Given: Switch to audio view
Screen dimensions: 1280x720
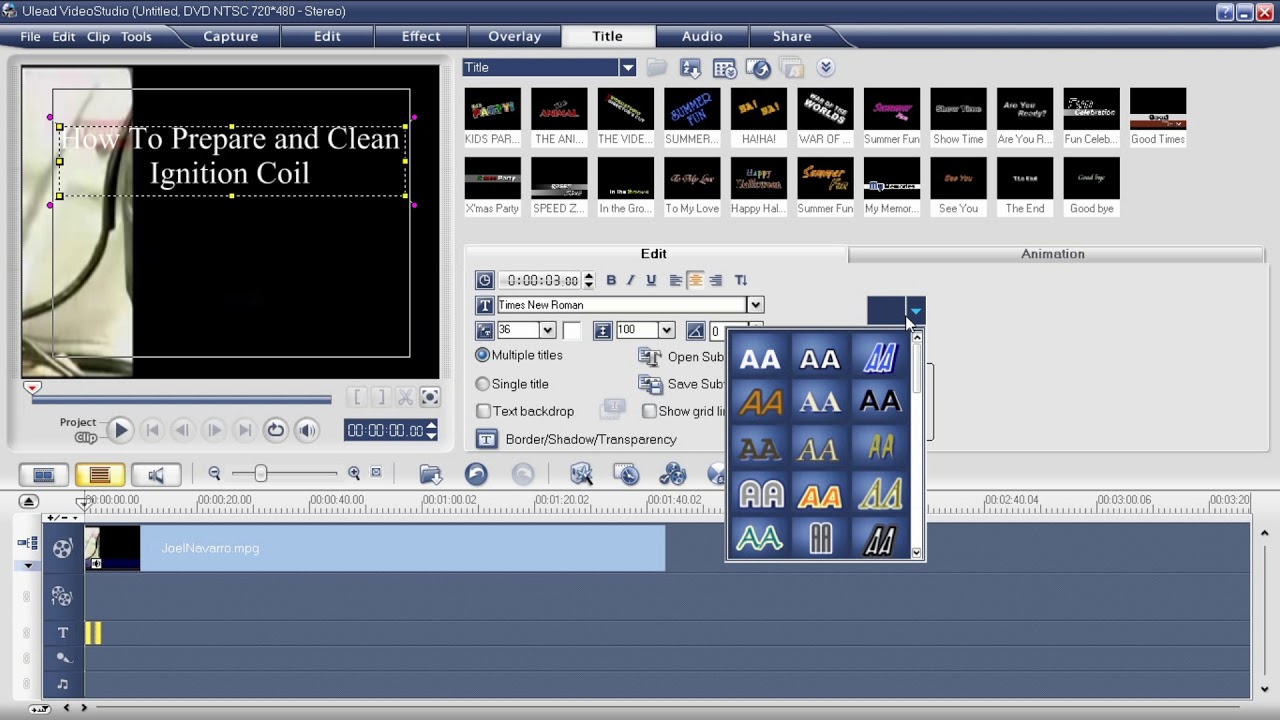Looking at the screenshot, I should [x=155, y=475].
